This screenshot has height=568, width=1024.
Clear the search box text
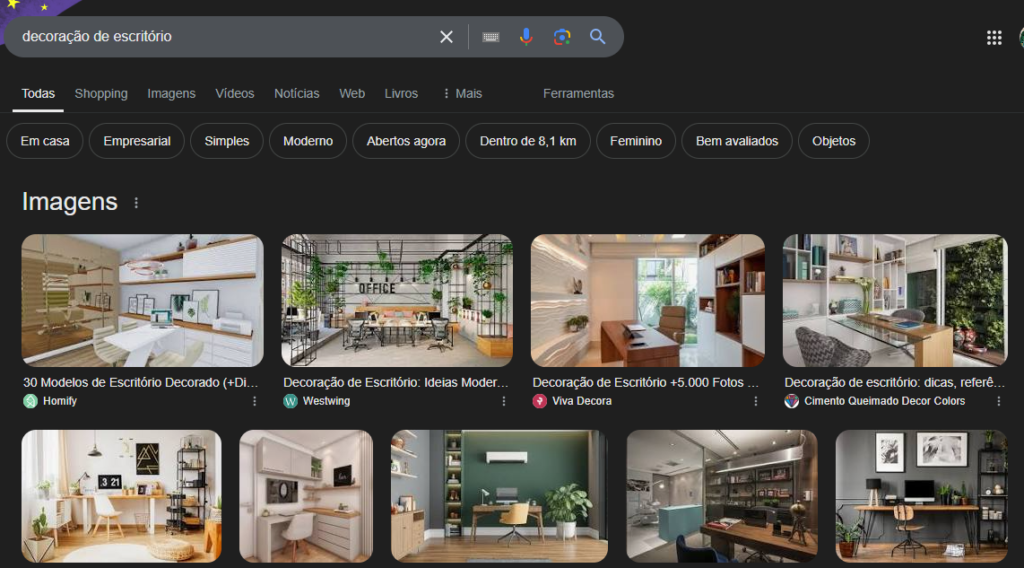pyautogui.click(x=446, y=37)
